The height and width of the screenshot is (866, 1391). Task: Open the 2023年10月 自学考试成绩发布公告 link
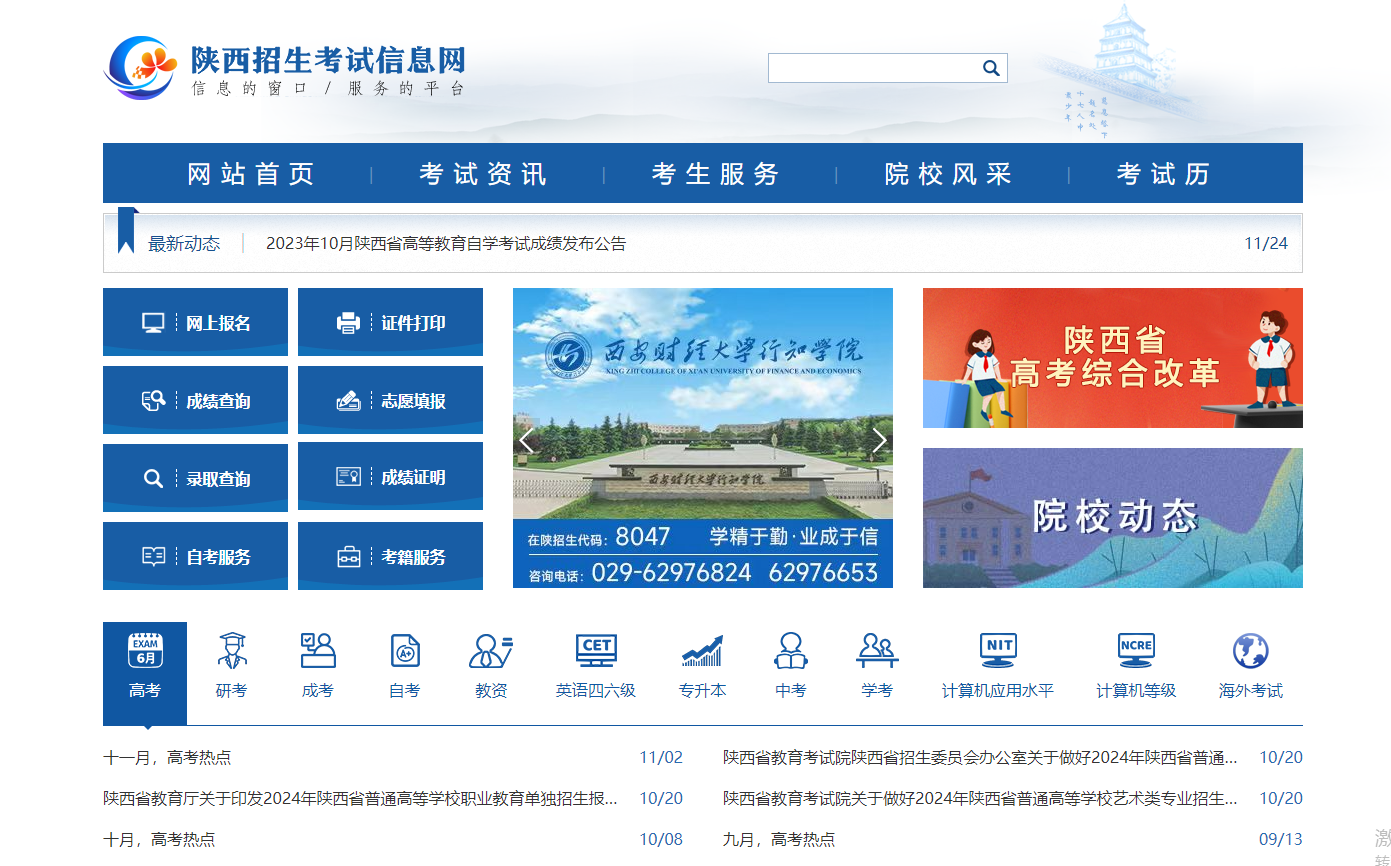[x=446, y=243]
